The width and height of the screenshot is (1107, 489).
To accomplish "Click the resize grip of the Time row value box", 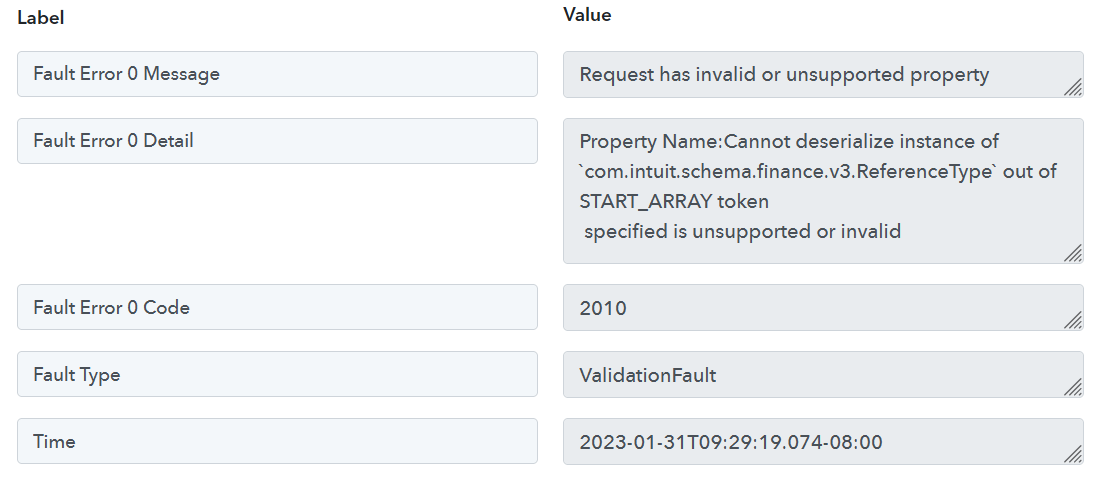I will click(1073, 454).
